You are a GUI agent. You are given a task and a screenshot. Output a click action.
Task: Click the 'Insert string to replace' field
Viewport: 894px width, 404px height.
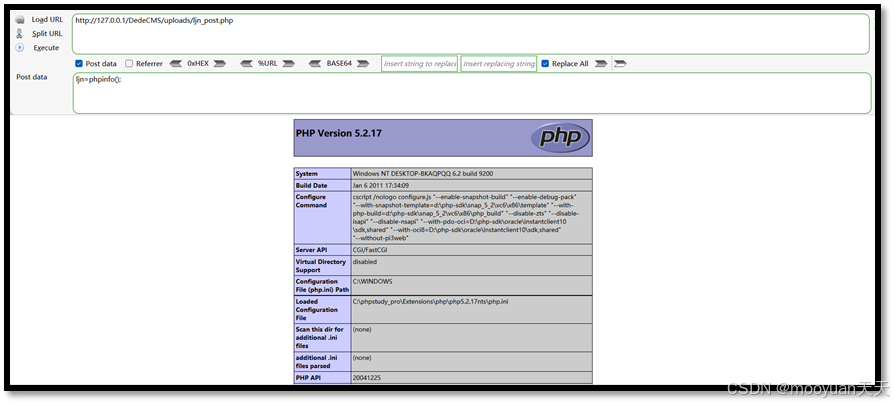point(420,64)
